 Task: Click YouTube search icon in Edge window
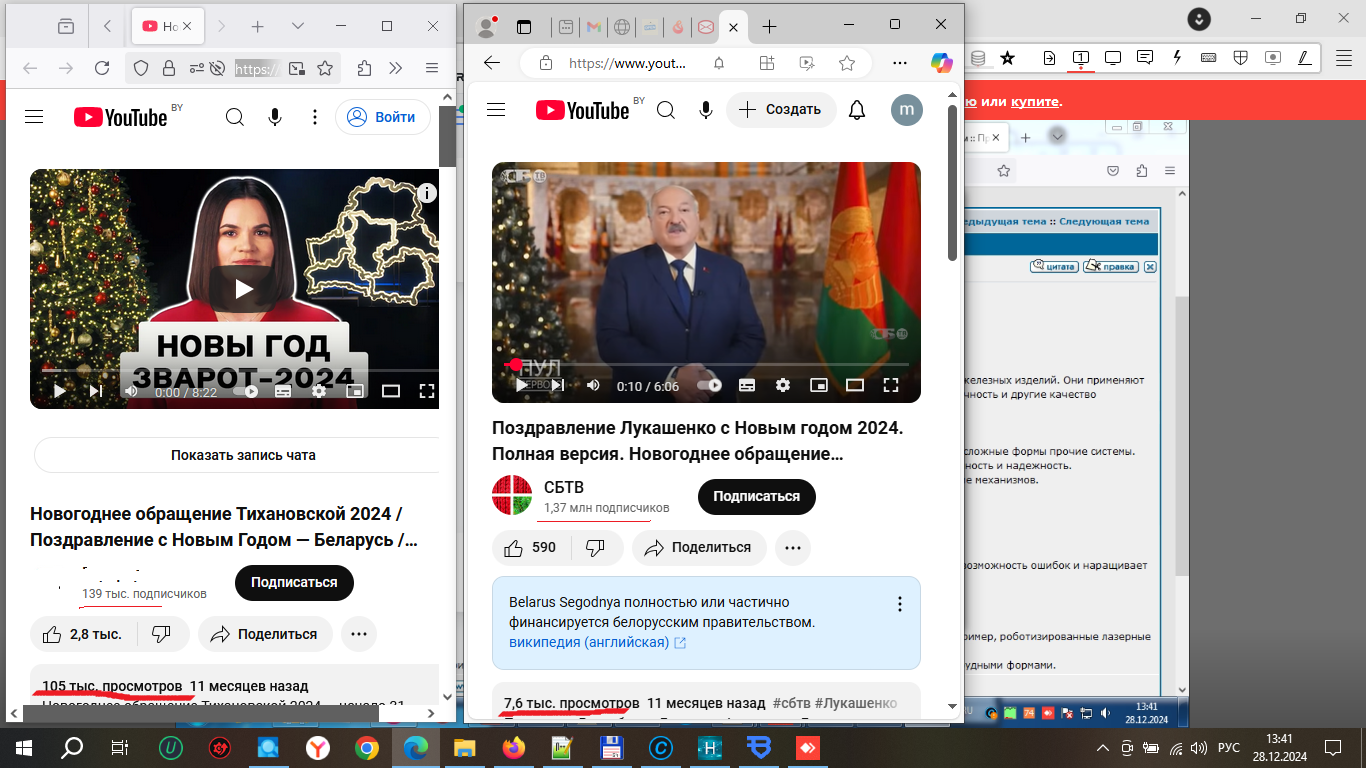(x=666, y=110)
